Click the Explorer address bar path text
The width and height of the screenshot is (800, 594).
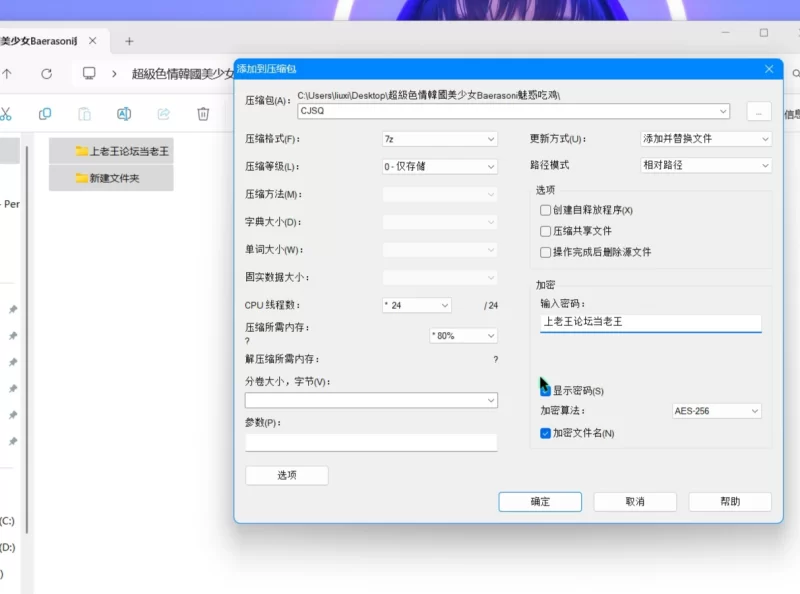(182, 74)
